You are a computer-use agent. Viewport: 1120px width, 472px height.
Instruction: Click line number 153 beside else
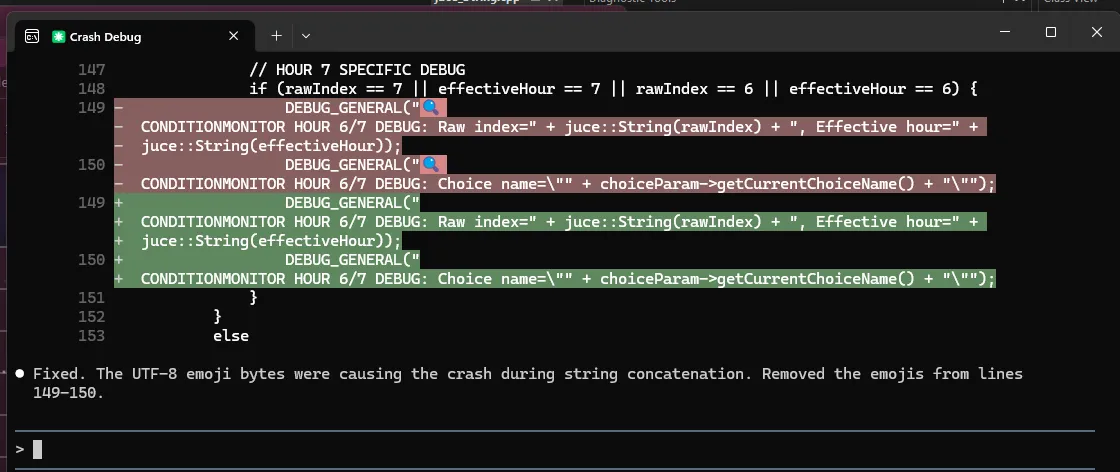point(91,336)
